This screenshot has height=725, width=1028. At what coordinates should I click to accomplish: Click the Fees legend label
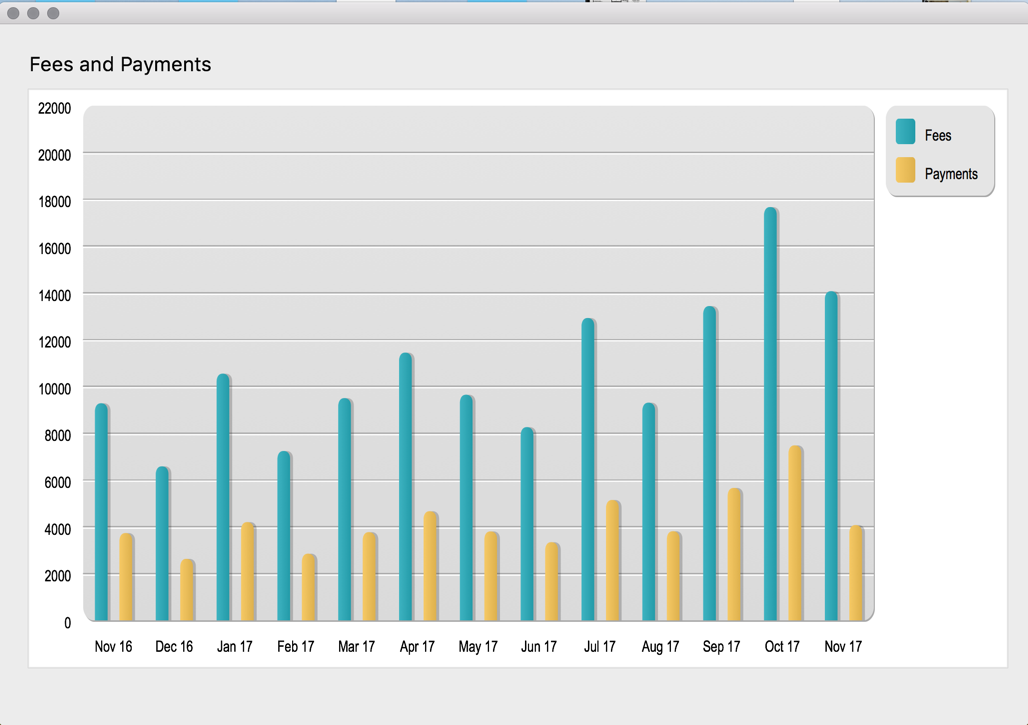point(938,134)
